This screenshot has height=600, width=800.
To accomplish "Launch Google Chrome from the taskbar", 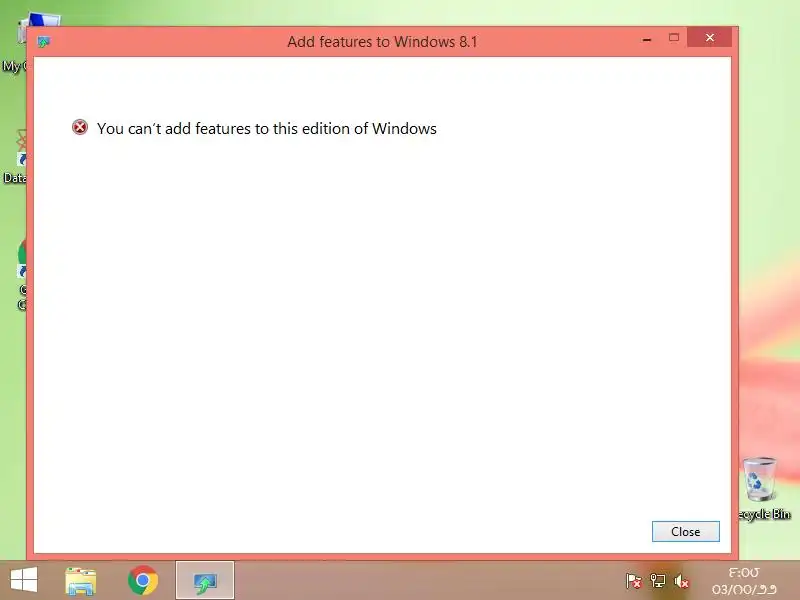I will [143, 581].
